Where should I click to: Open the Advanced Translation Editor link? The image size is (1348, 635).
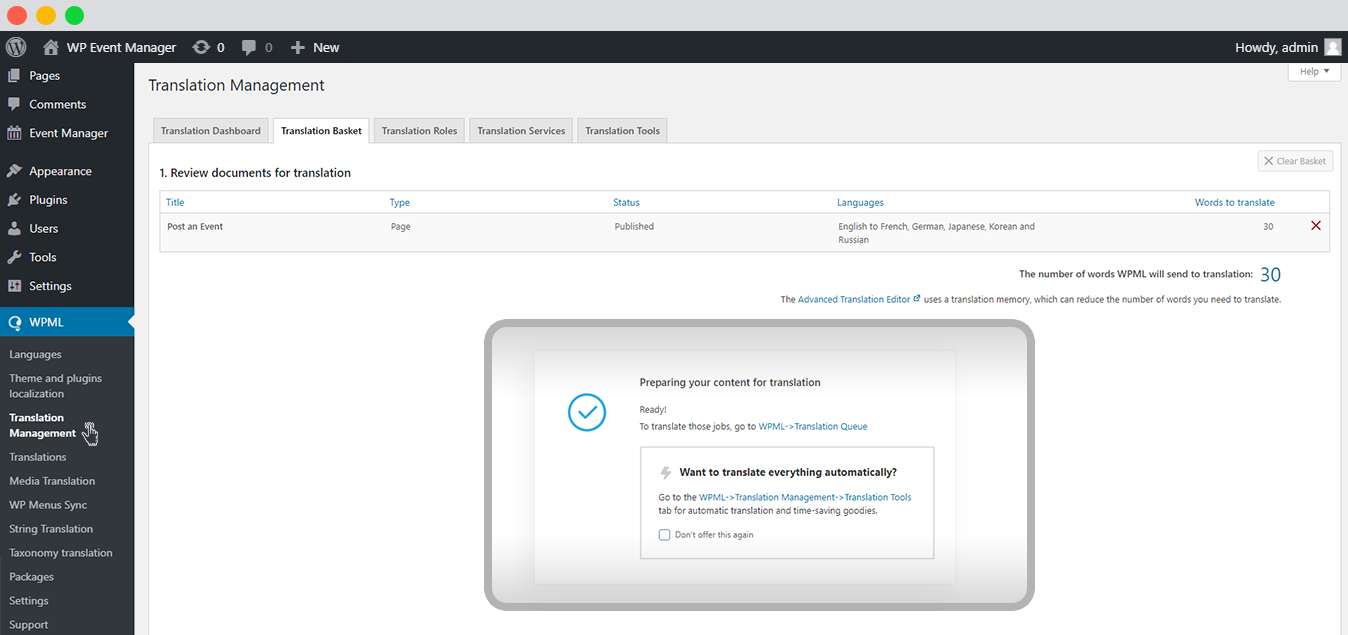click(859, 299)
